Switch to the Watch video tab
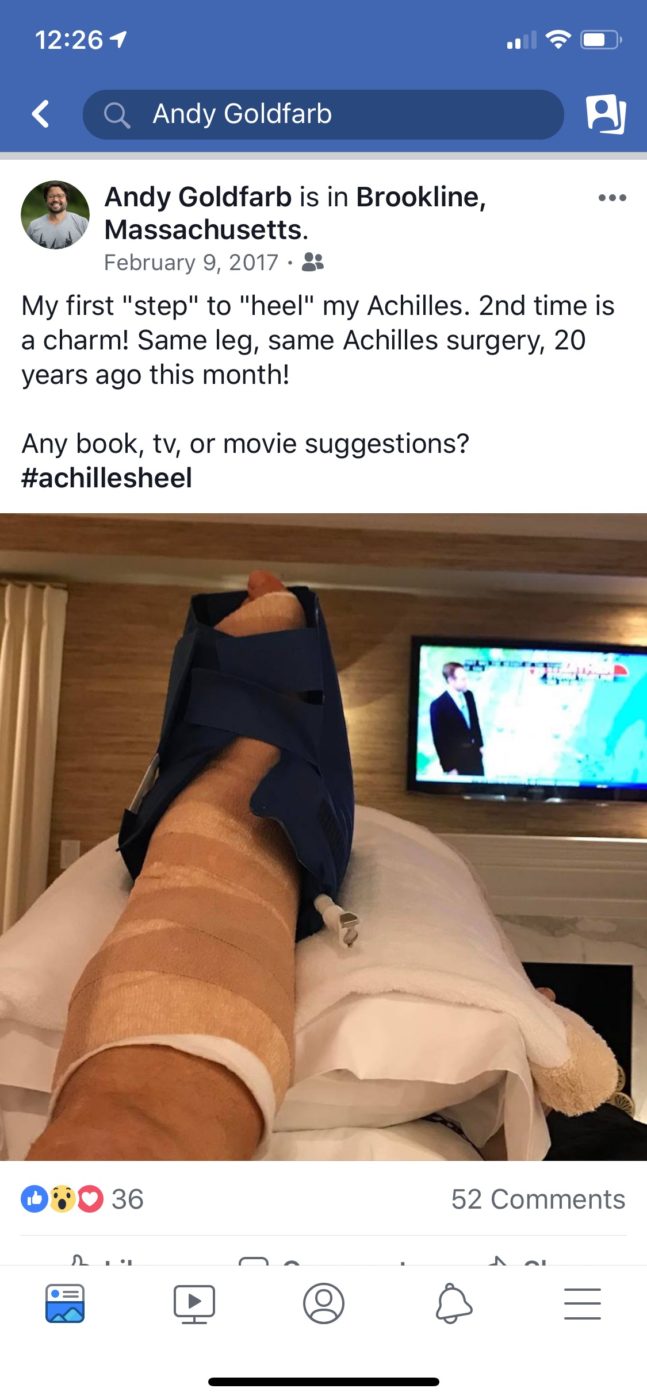This screenshot has width=647, height=1400. (x=194, y=1304)
